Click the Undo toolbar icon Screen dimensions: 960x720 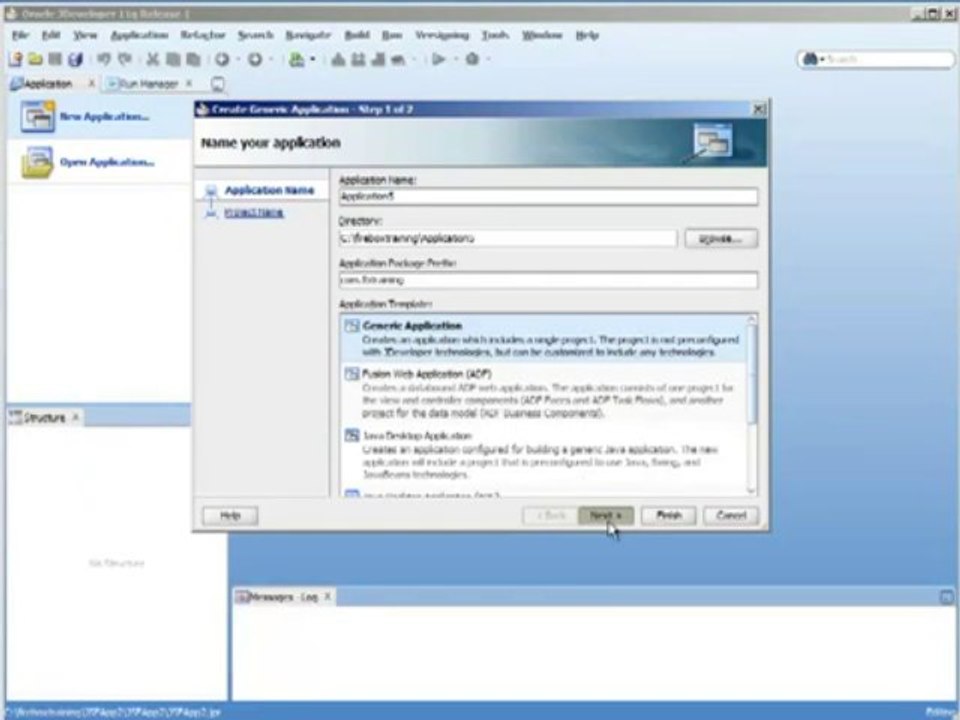[x=103, y=59]
